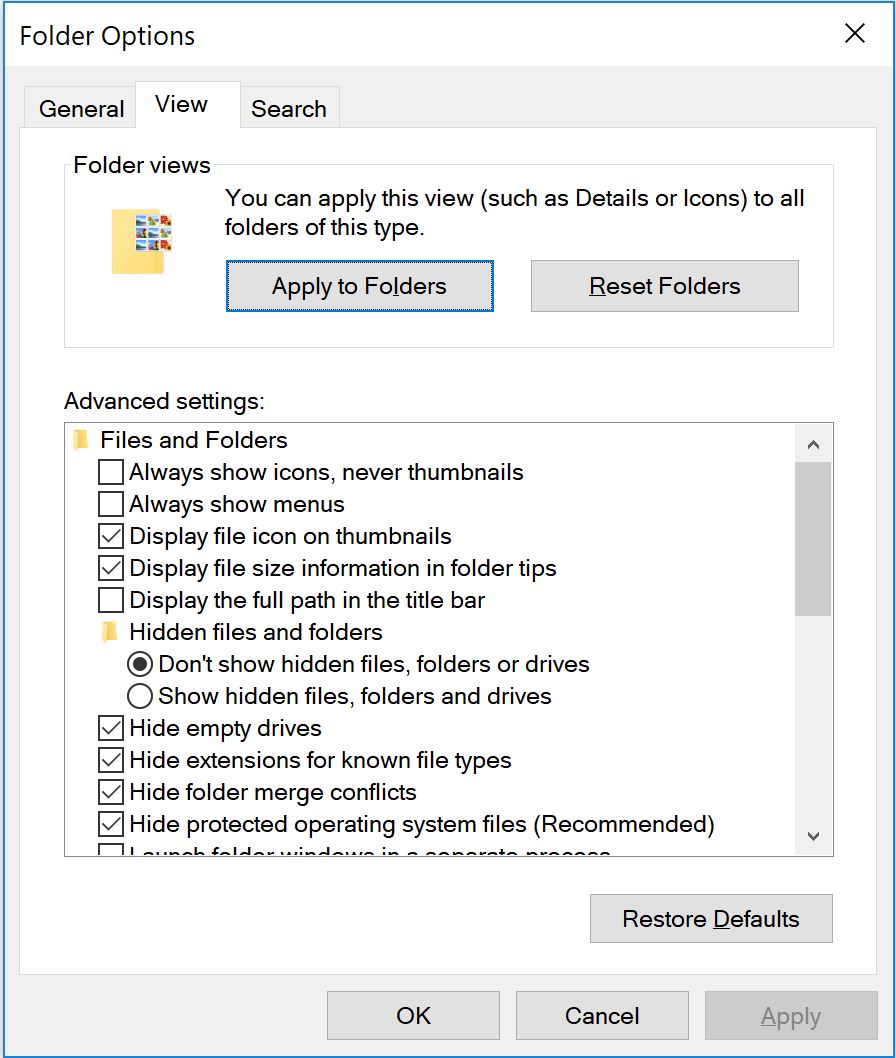Switch to the General tab
Screen dimensions: 896x1058
click(x=81, y=108)
